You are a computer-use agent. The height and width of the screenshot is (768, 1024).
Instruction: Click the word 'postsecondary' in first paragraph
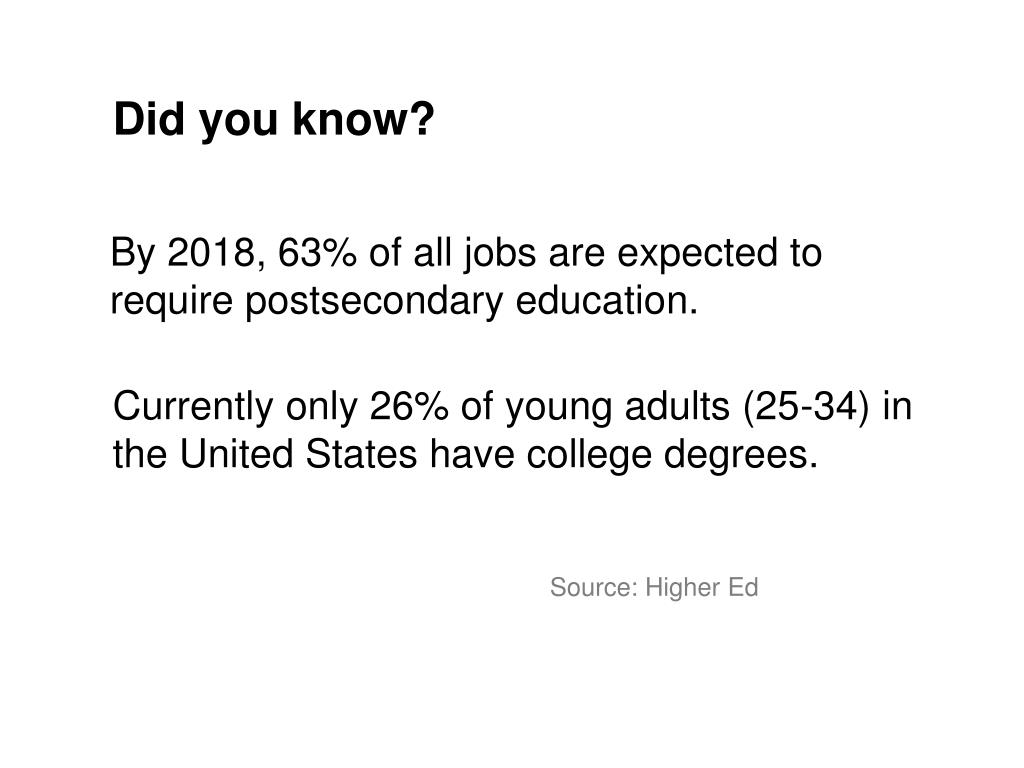(374, 302)
